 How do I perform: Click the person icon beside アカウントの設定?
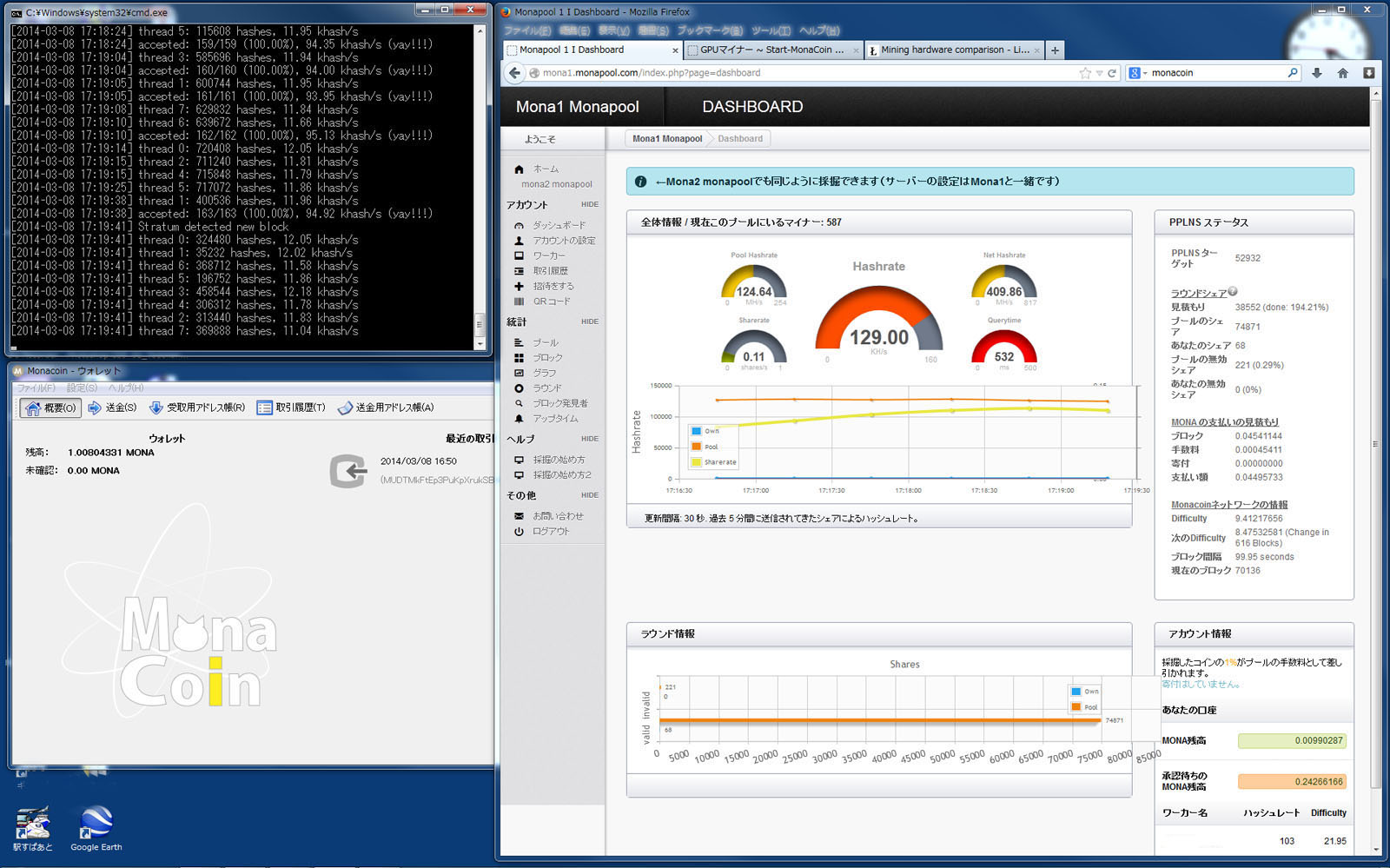point(519,241)
